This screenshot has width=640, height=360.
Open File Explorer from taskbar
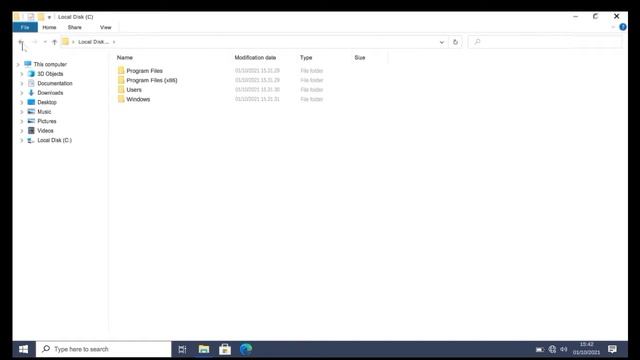coord(204,349)
